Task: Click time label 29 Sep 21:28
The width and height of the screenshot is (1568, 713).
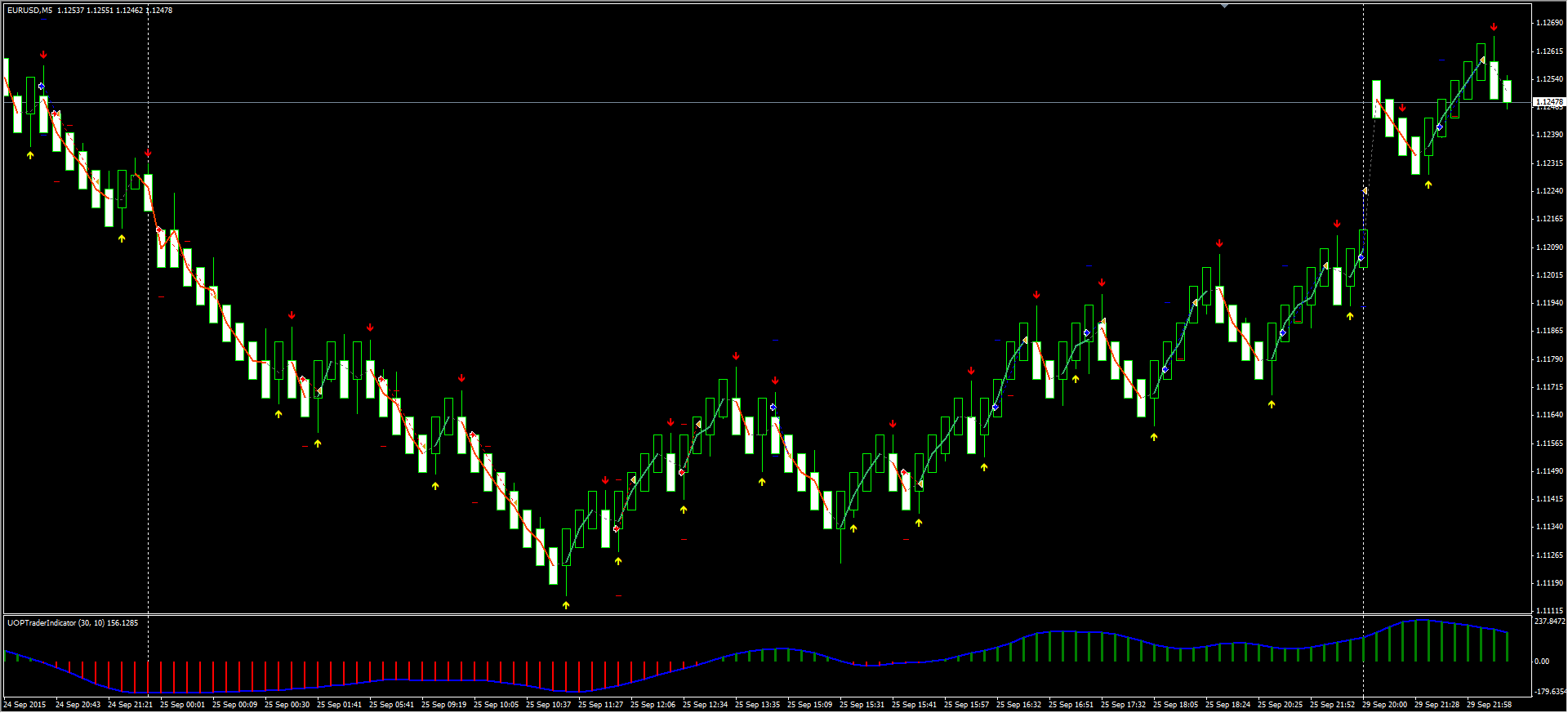Action: click(x=1437, y=704)
